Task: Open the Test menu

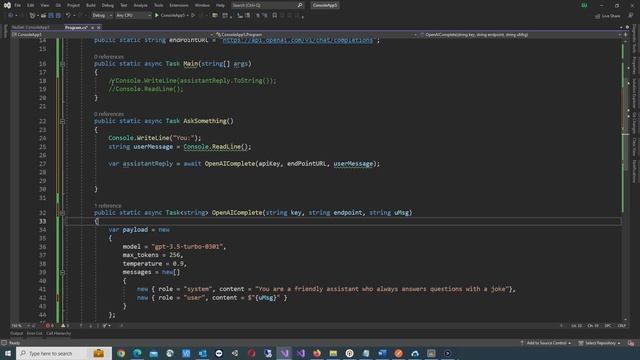Action: (124, 5)
